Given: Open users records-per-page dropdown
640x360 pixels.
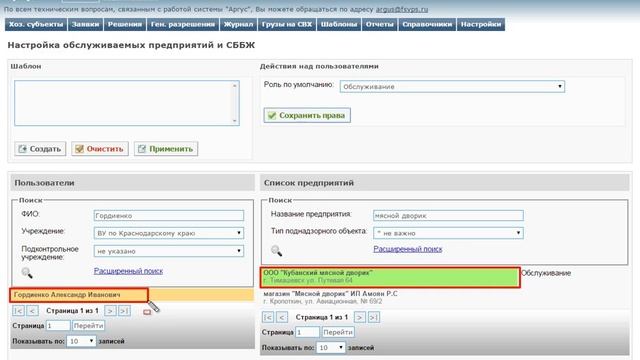Looking at the screenshot, I should pyautogui.click(x=81, y=341).
